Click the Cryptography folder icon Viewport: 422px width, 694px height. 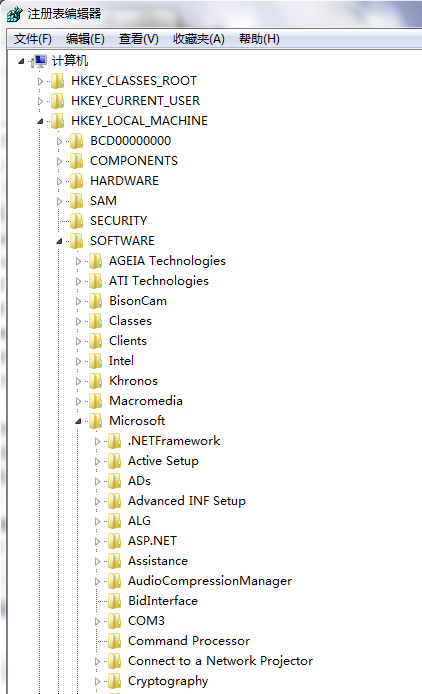(x=114, y=681)
